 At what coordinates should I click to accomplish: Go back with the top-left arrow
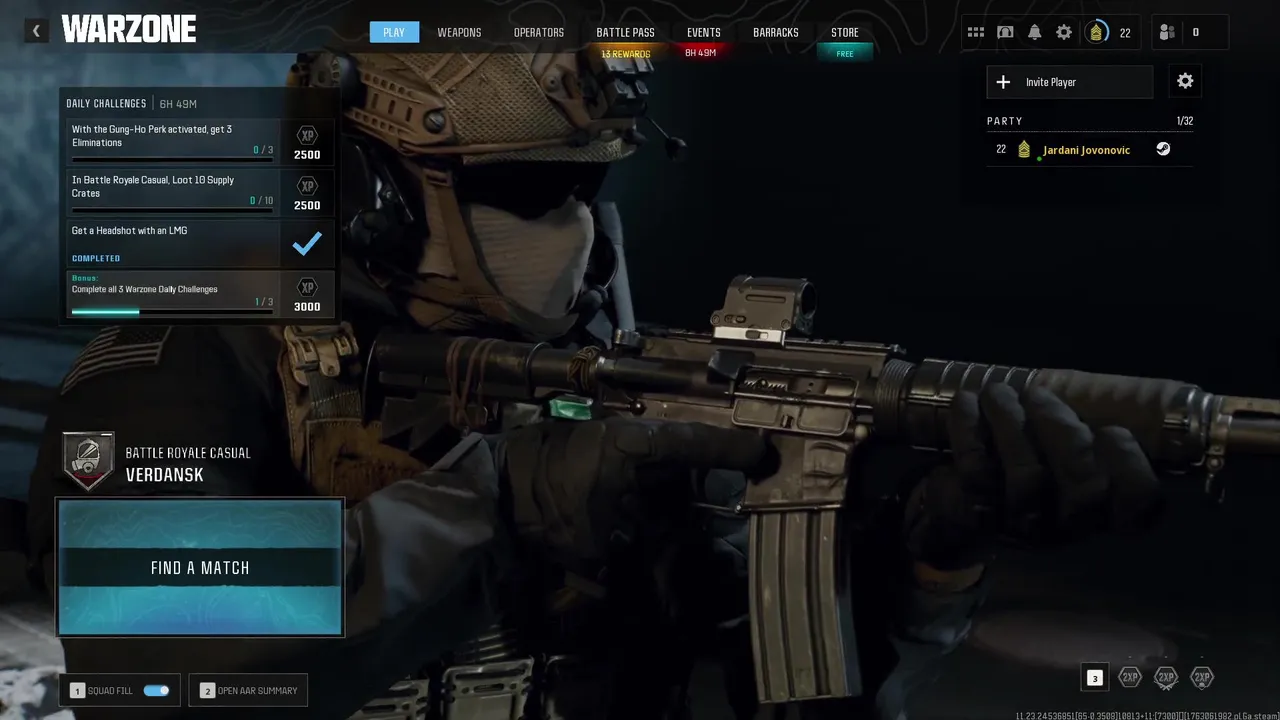(x=36, y=31)
